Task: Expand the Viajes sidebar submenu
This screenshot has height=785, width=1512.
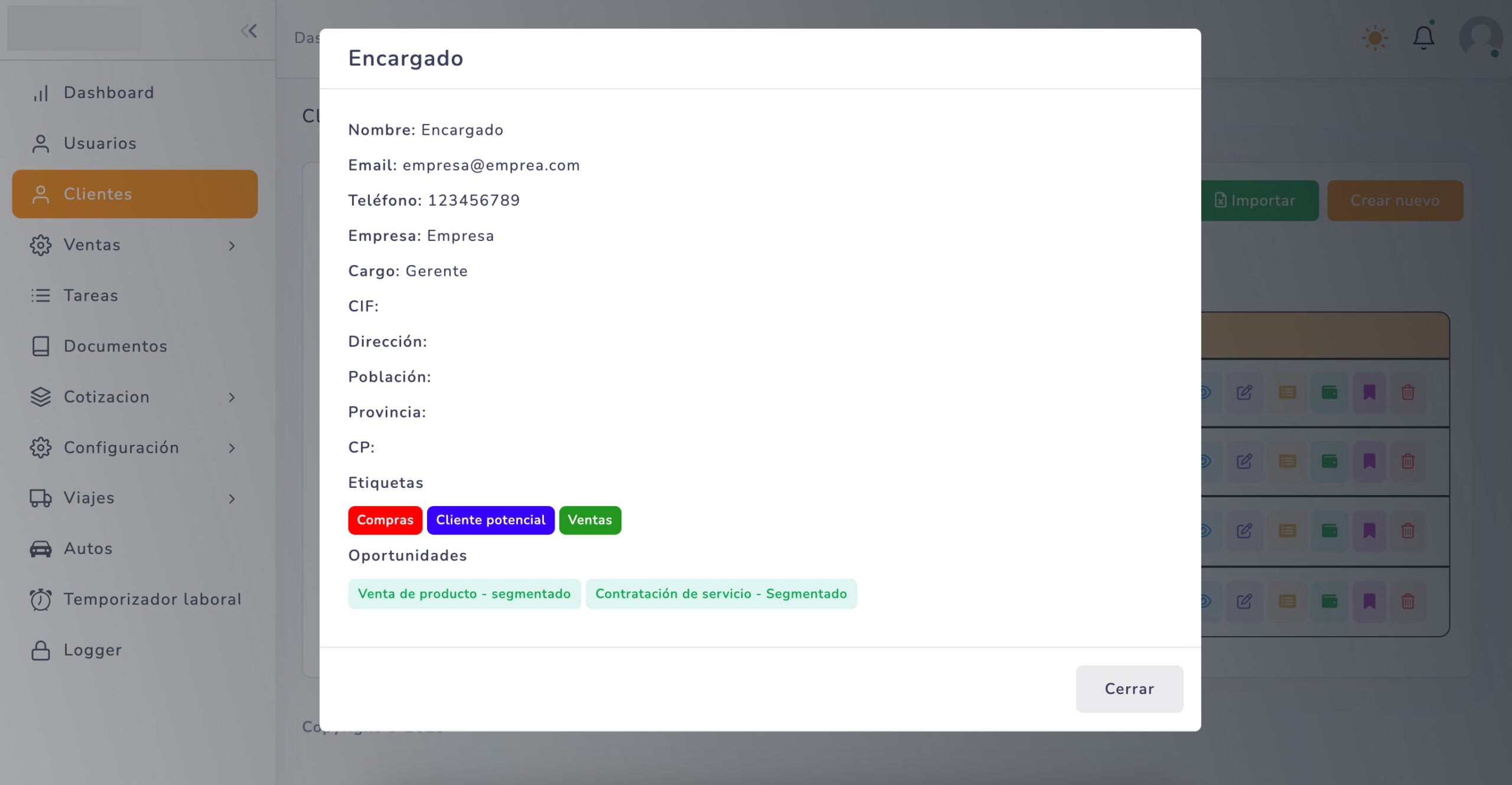Action: 135,499
